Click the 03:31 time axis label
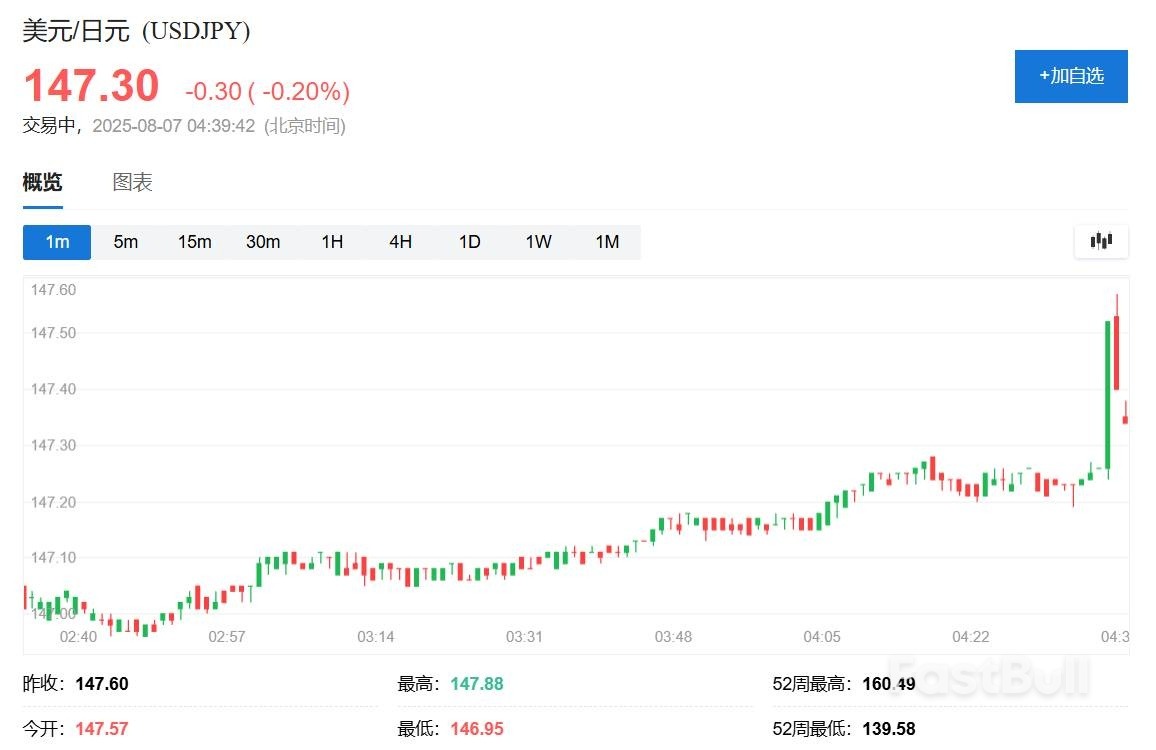This screenshot has height=750, width=1156. pos(524,637)
